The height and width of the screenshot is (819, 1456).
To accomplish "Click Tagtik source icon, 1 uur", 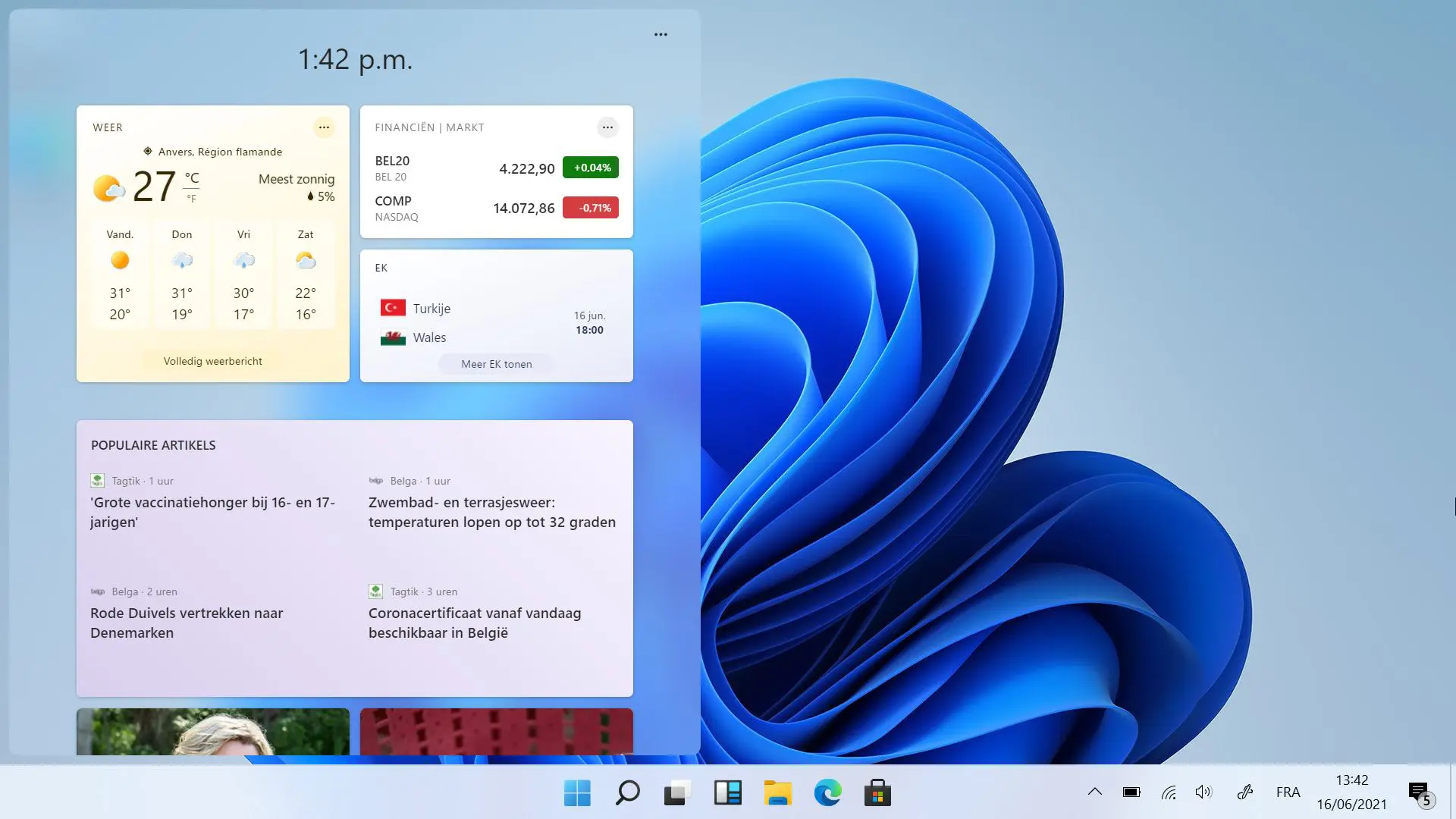I will click(x=97, y=480).
